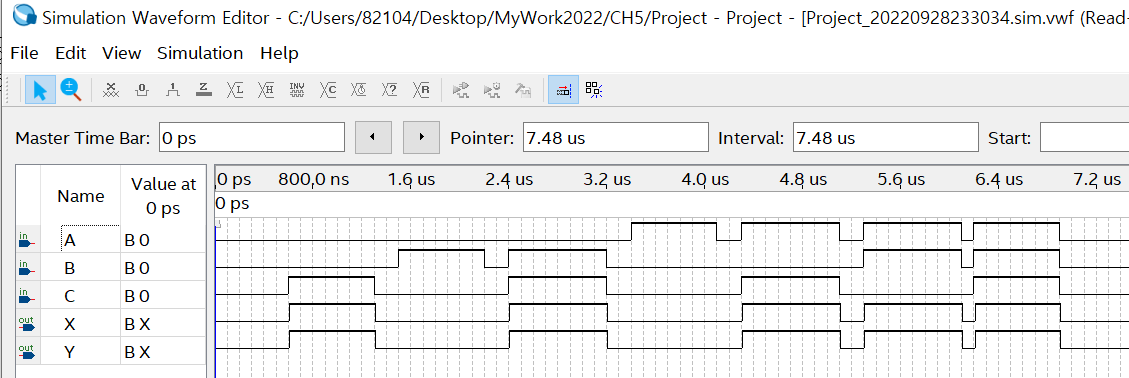Click the Master Time Bar field
1129x378 pixels.
click(x=251, y=138)
